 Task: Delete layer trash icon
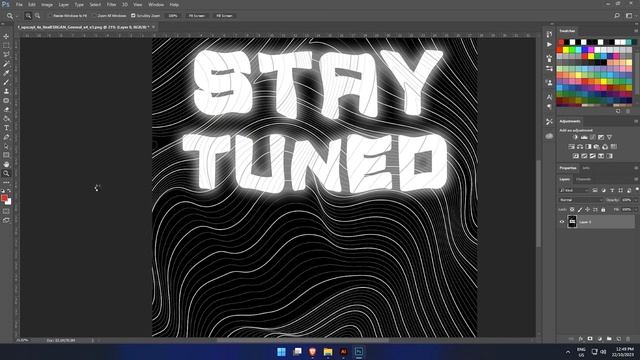(x=628, y=339)
